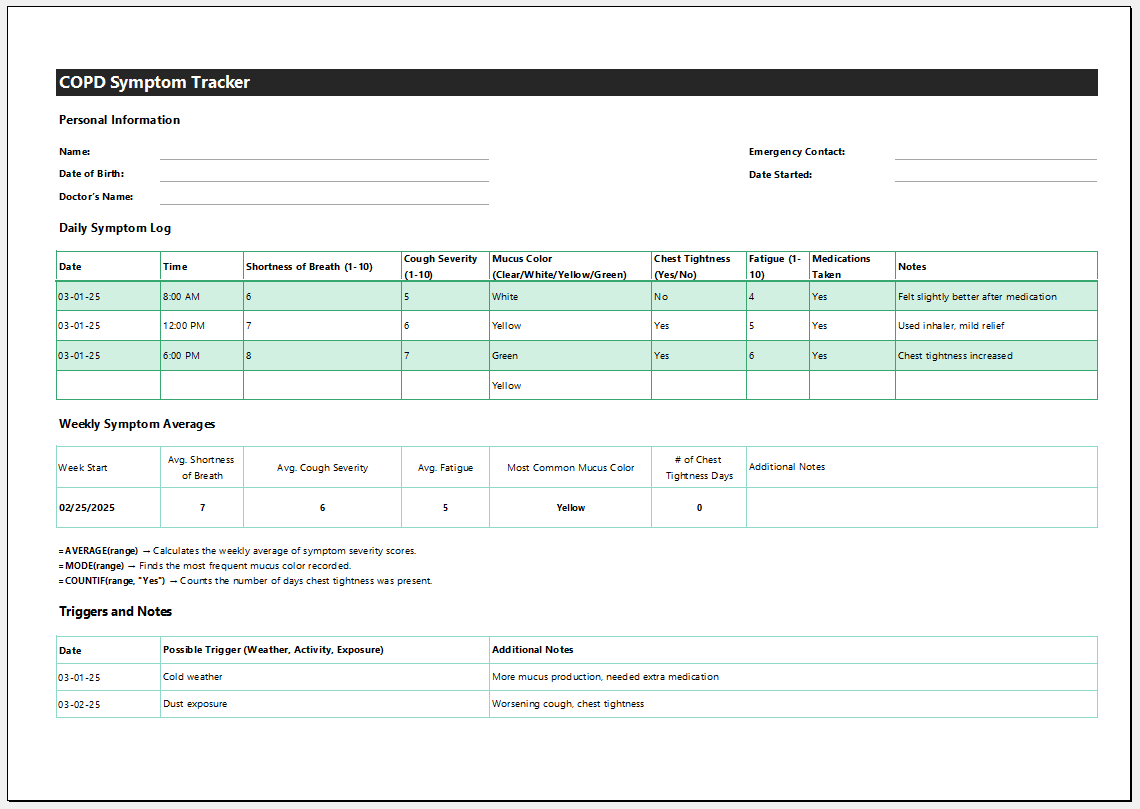Click the Week Start header cell
This screenshot has width=1140, height=809.
[108, 467]
